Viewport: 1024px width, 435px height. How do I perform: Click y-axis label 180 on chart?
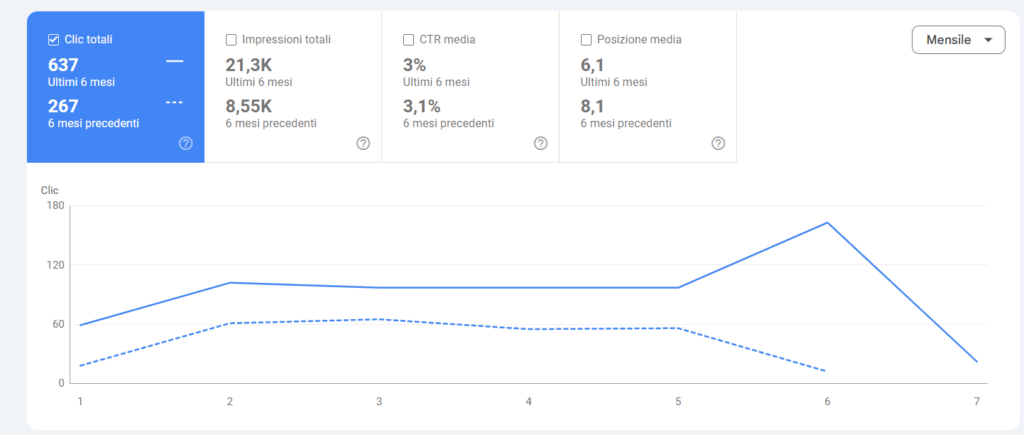pos(55,206)
